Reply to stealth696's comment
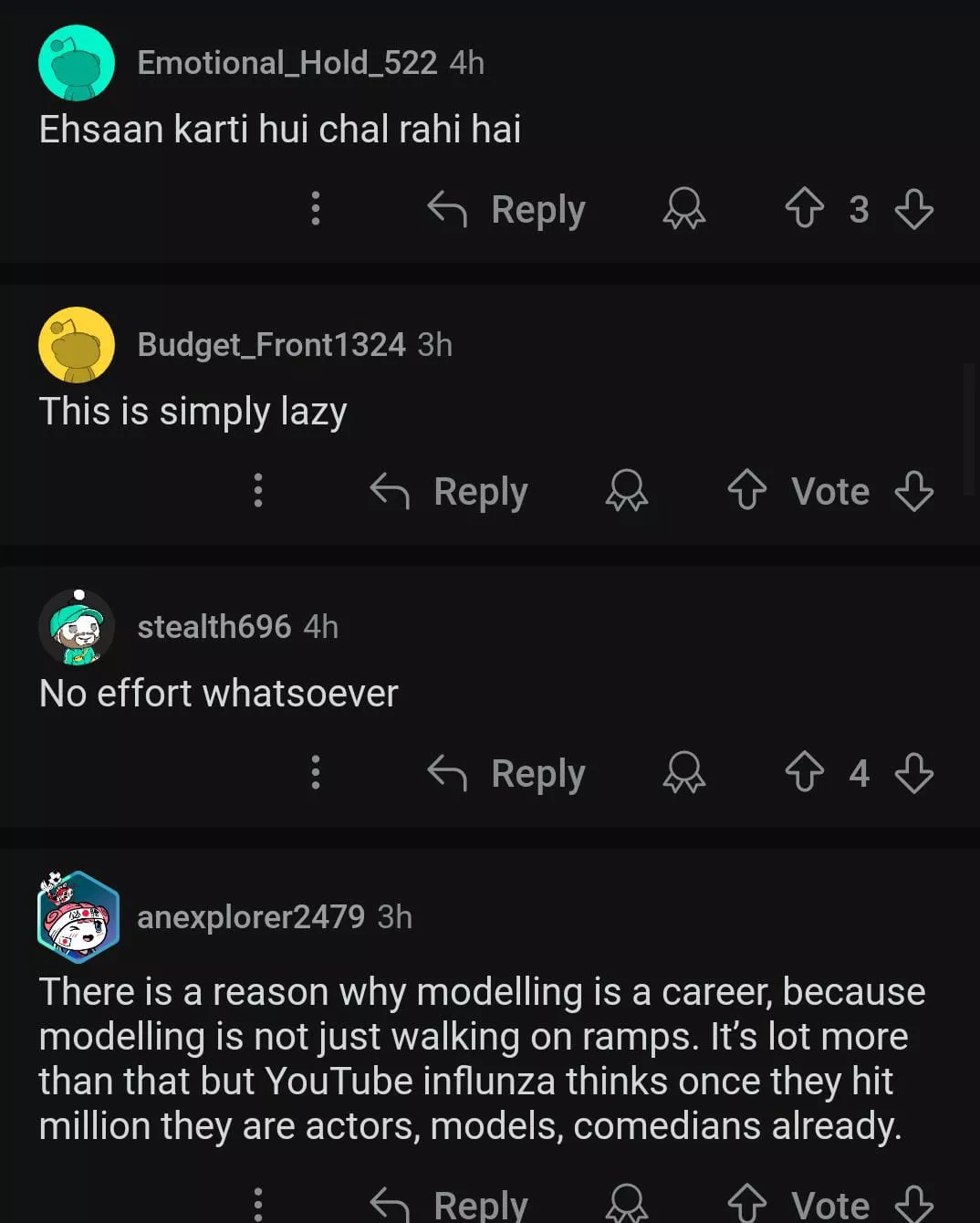Image resolution: width=980 pixels, height=1223 pixels. pyautogui.click(x=507, y=772)
